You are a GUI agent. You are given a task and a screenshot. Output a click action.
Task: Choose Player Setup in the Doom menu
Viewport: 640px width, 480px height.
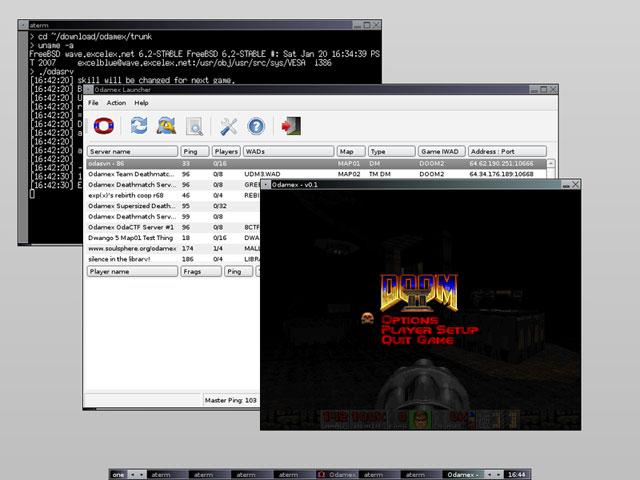tap(429, 329)
